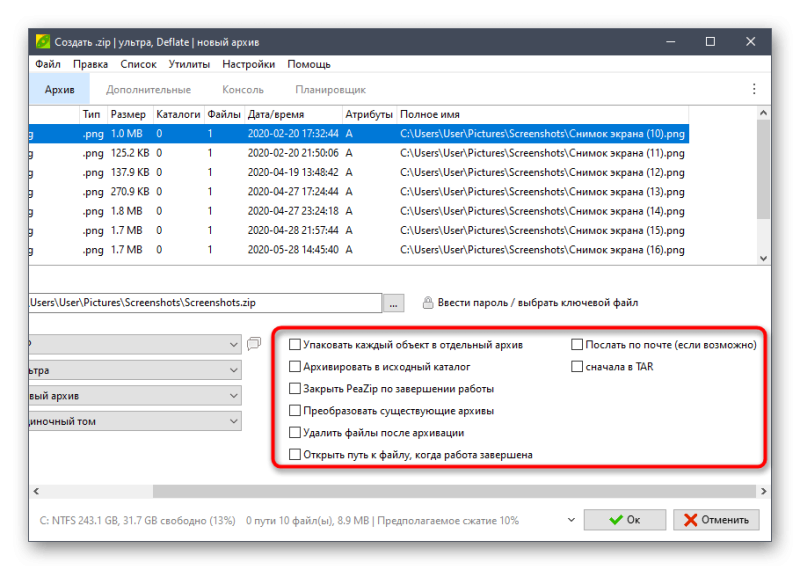
Task: Click the file list scroll-down arrow
Action: pos(763,258)
